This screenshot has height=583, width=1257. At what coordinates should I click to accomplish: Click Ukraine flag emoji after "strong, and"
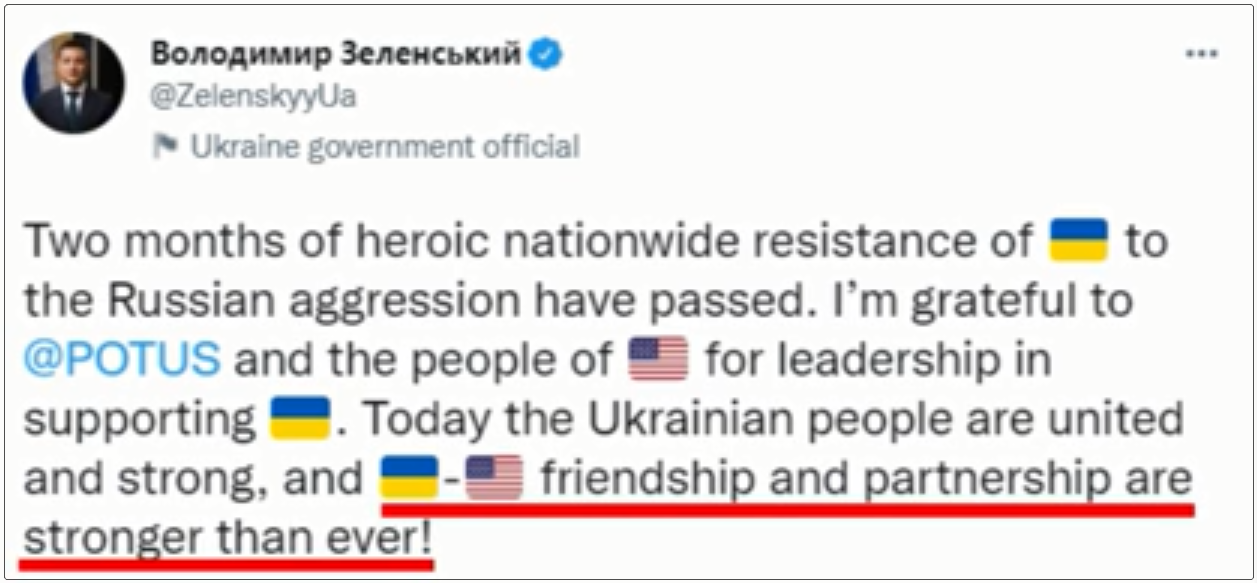click(410, 479)
